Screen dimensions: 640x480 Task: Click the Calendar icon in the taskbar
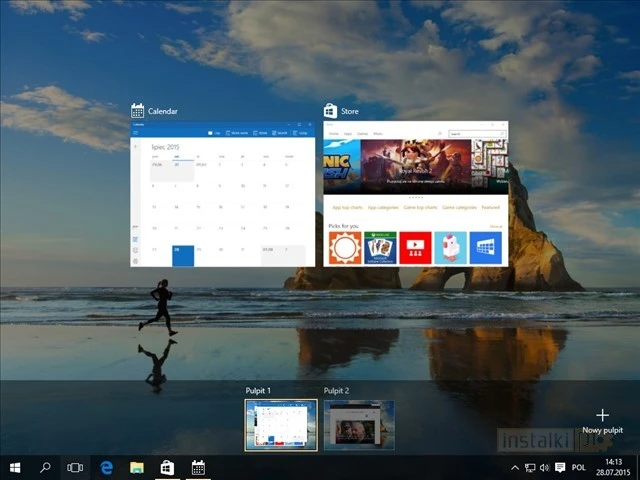pos(198,467)
